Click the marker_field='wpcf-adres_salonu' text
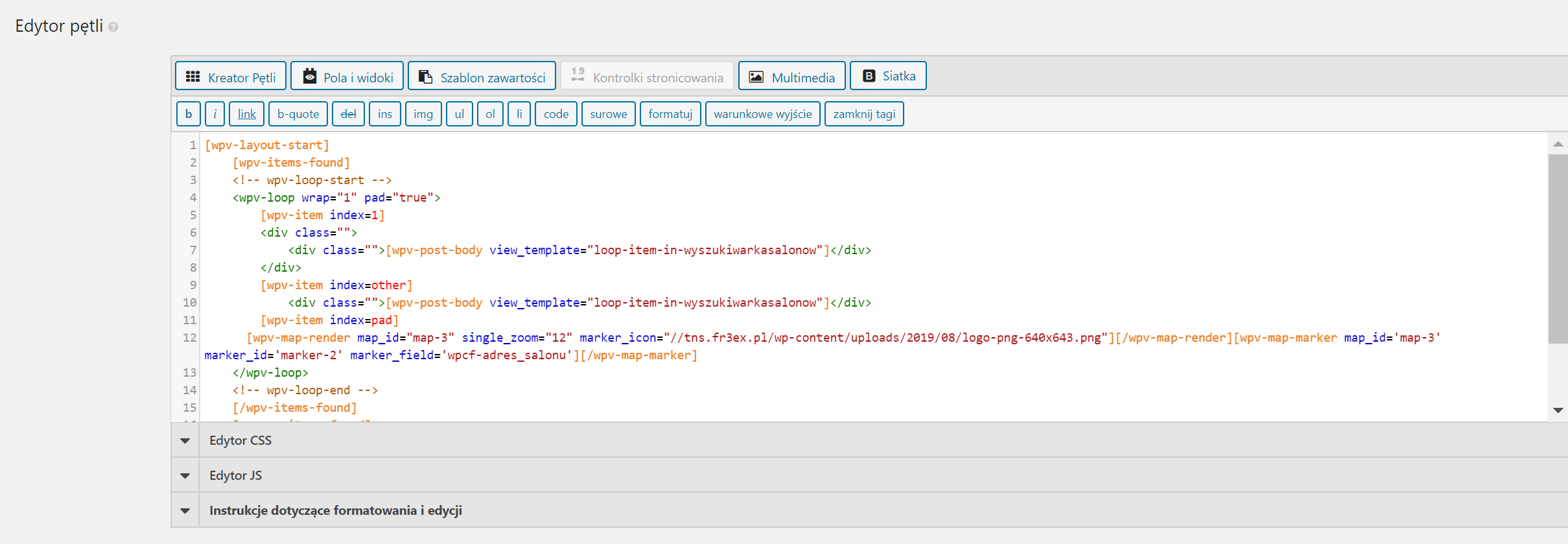Image resolution: width=1568 pixels, height=544 pixels. pyautogui.click(x=461, y=355)
